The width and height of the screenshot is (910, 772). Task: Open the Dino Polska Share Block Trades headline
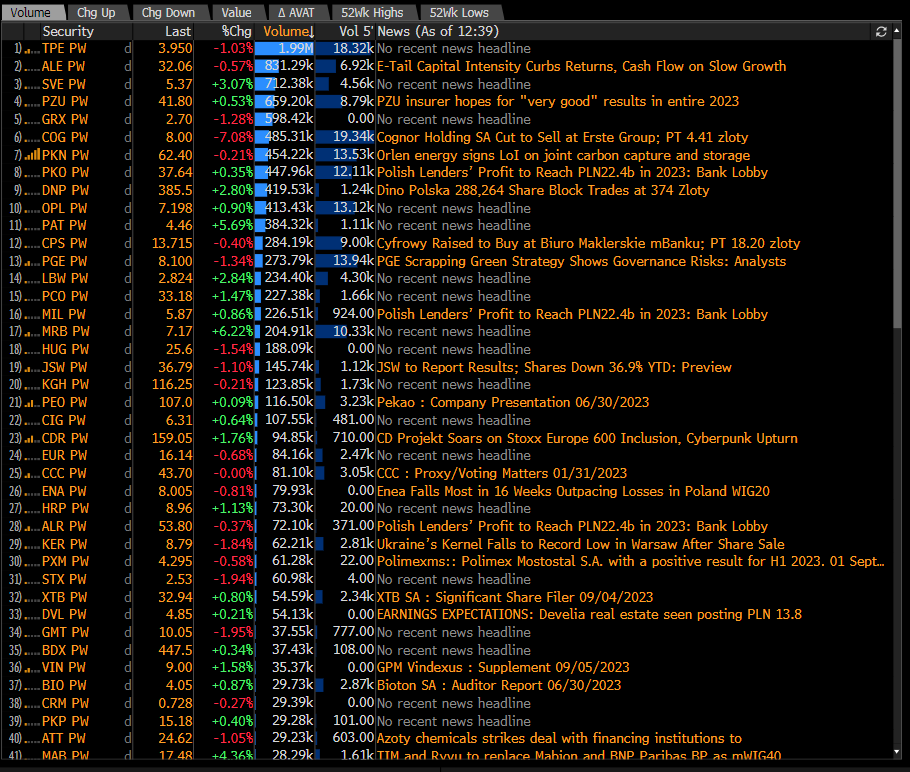pyautogui.click(x=543, y=190)
